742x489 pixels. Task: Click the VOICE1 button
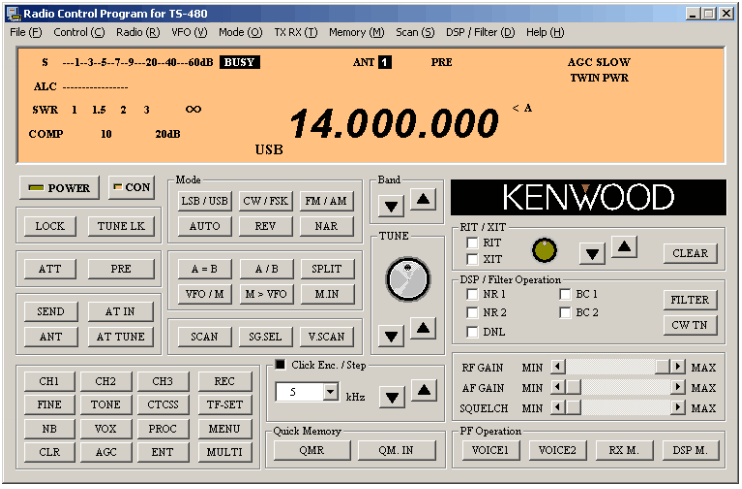pyautogui.click(x=490, y=450)
